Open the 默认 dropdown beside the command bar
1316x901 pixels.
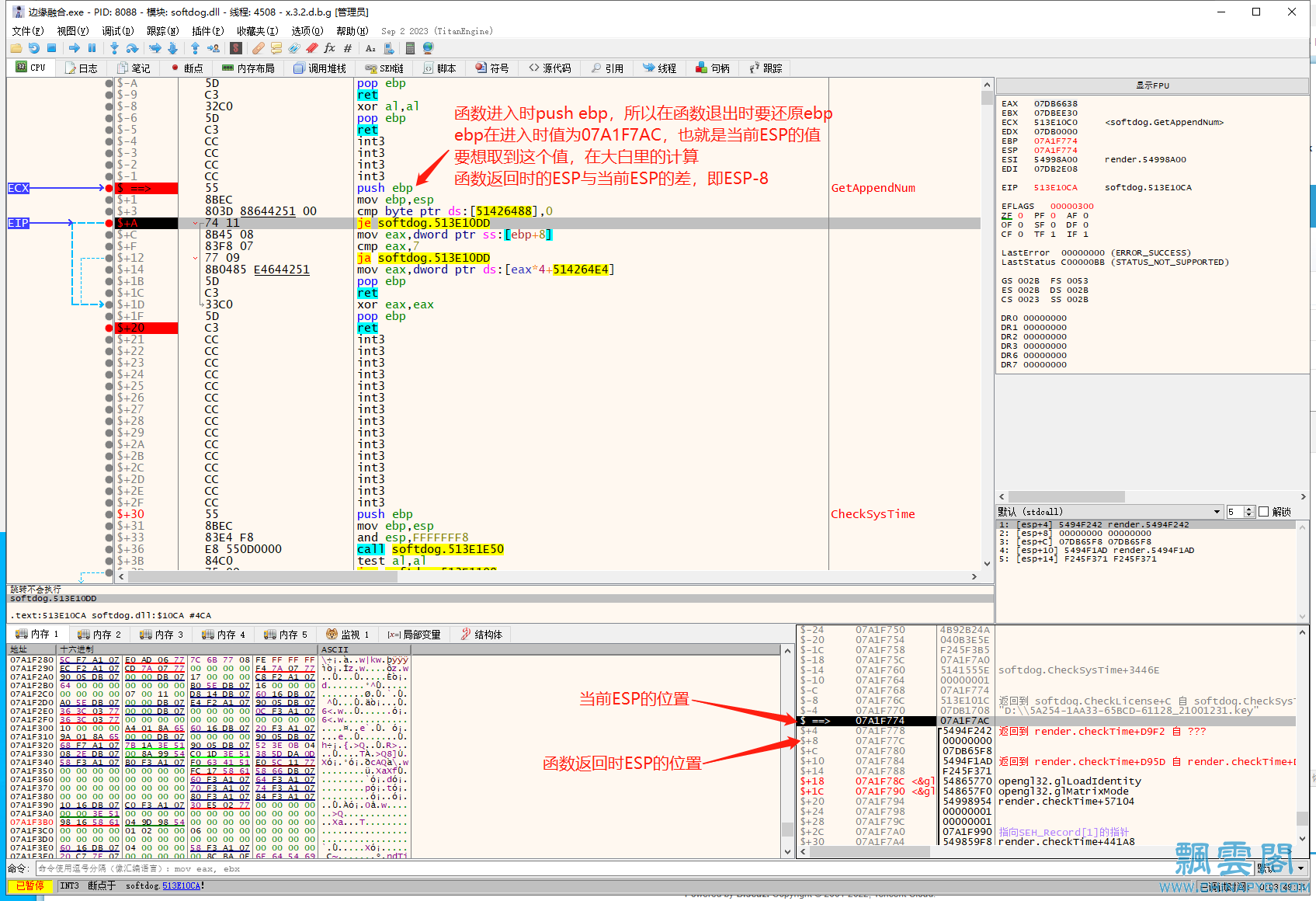pos(1281,868)
